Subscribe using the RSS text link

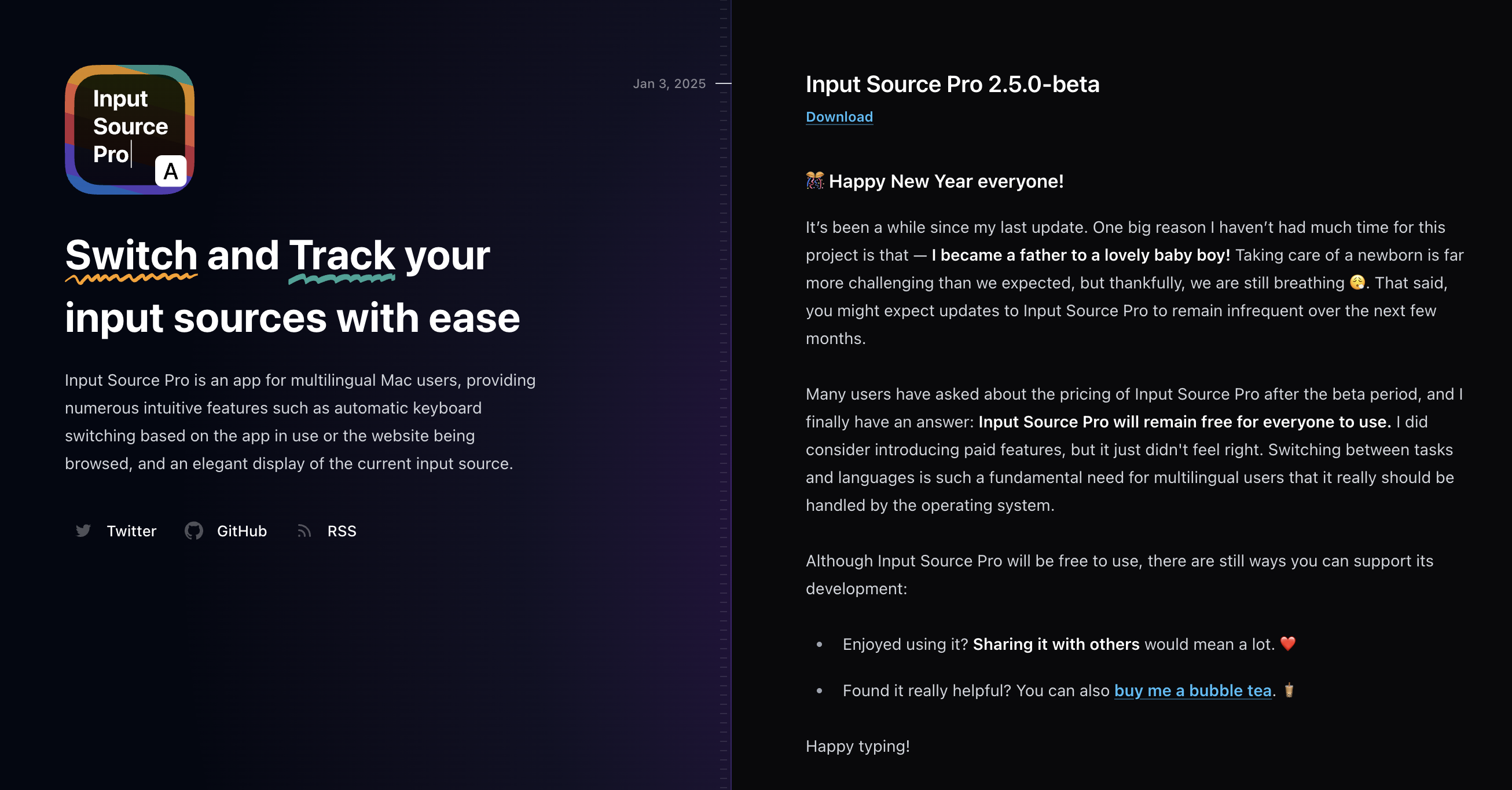pyautogui.click(x=341, y=531)
